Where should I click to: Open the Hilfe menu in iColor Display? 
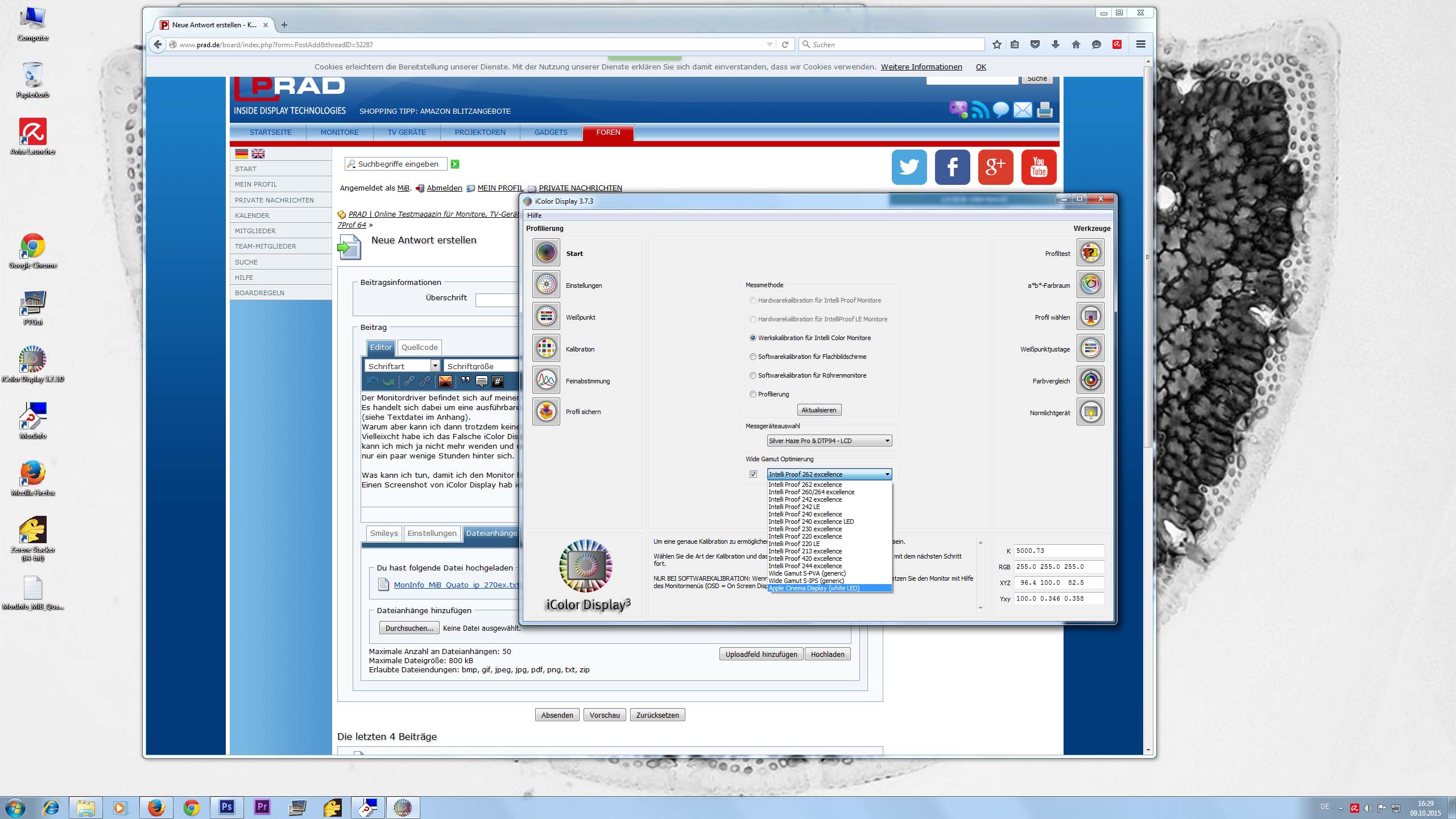click(x=534, y=216)
